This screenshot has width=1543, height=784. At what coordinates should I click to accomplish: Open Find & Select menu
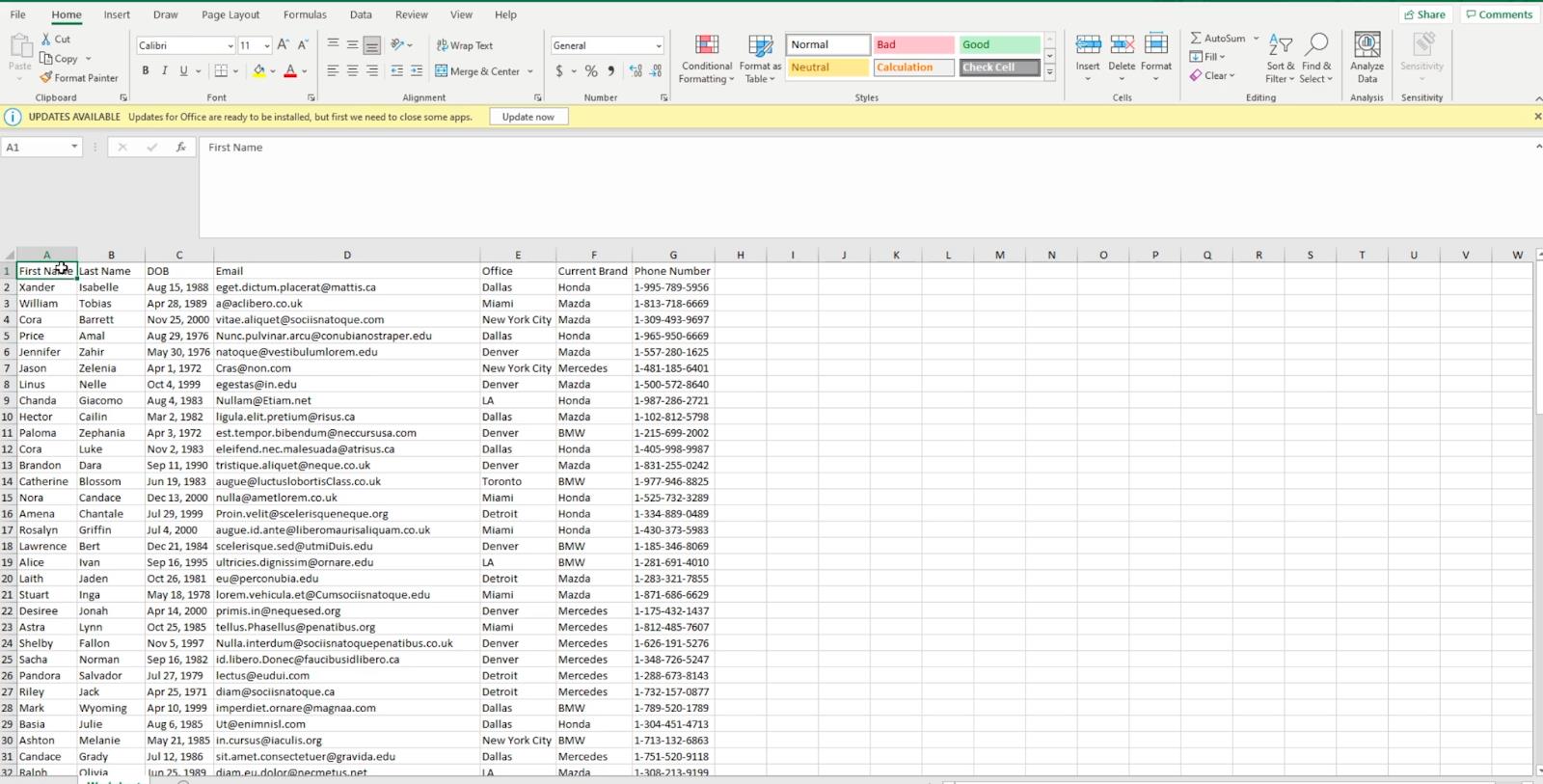1316,59
